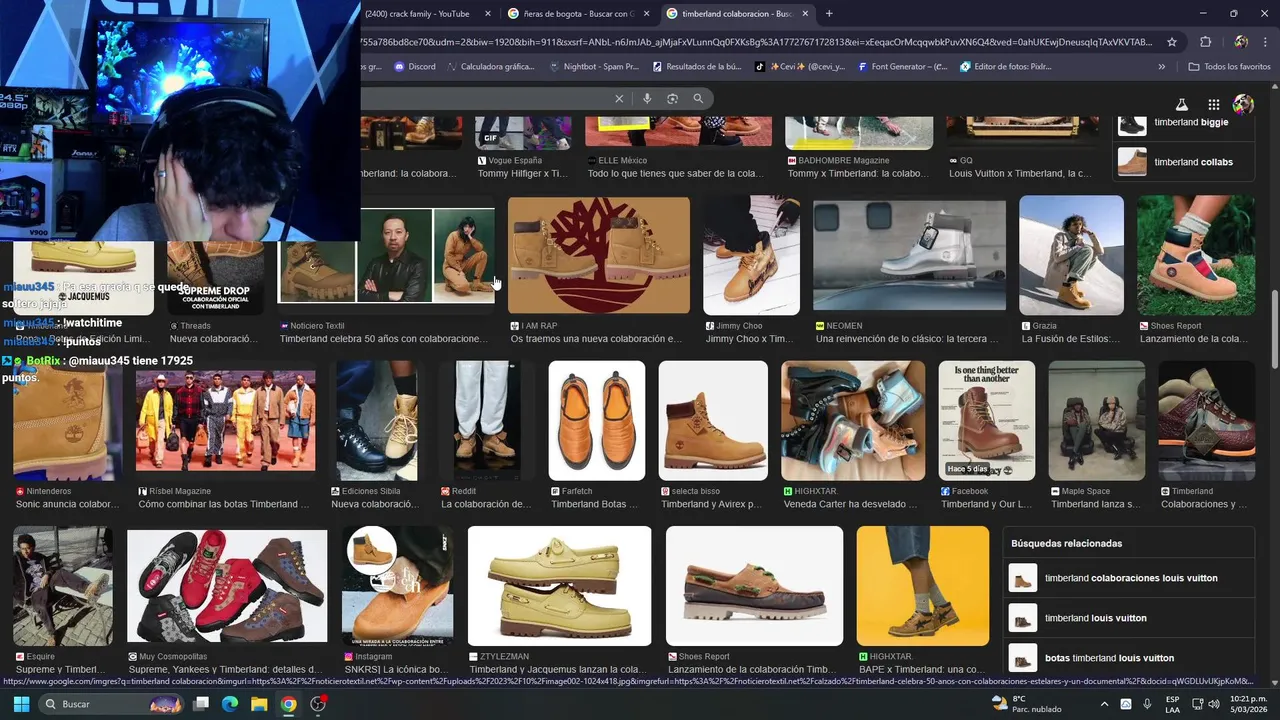Select the timberland collabs suggestion
The height and width of the screenshot is (720, 1280).
1184,162
